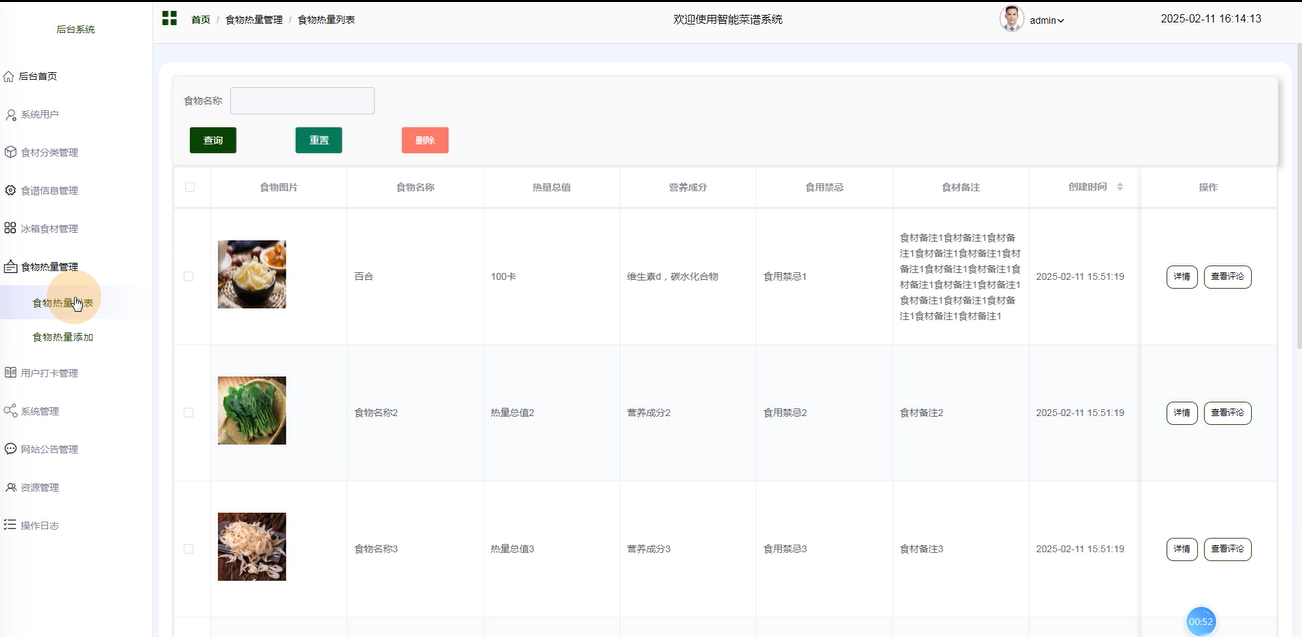Click the 食谱信息管理 gear icon
The width and height of the screenshot is (1302, 637).
pyautogui.click(x=11, y=190)
